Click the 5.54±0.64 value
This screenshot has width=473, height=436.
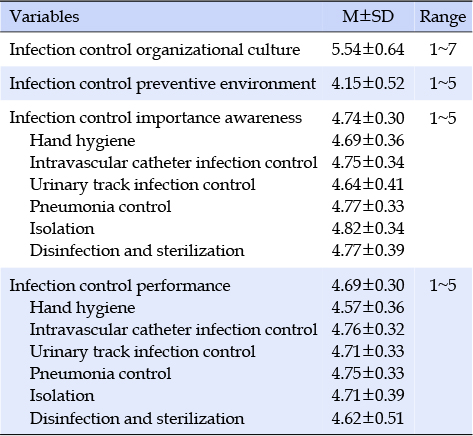point(368,50)
